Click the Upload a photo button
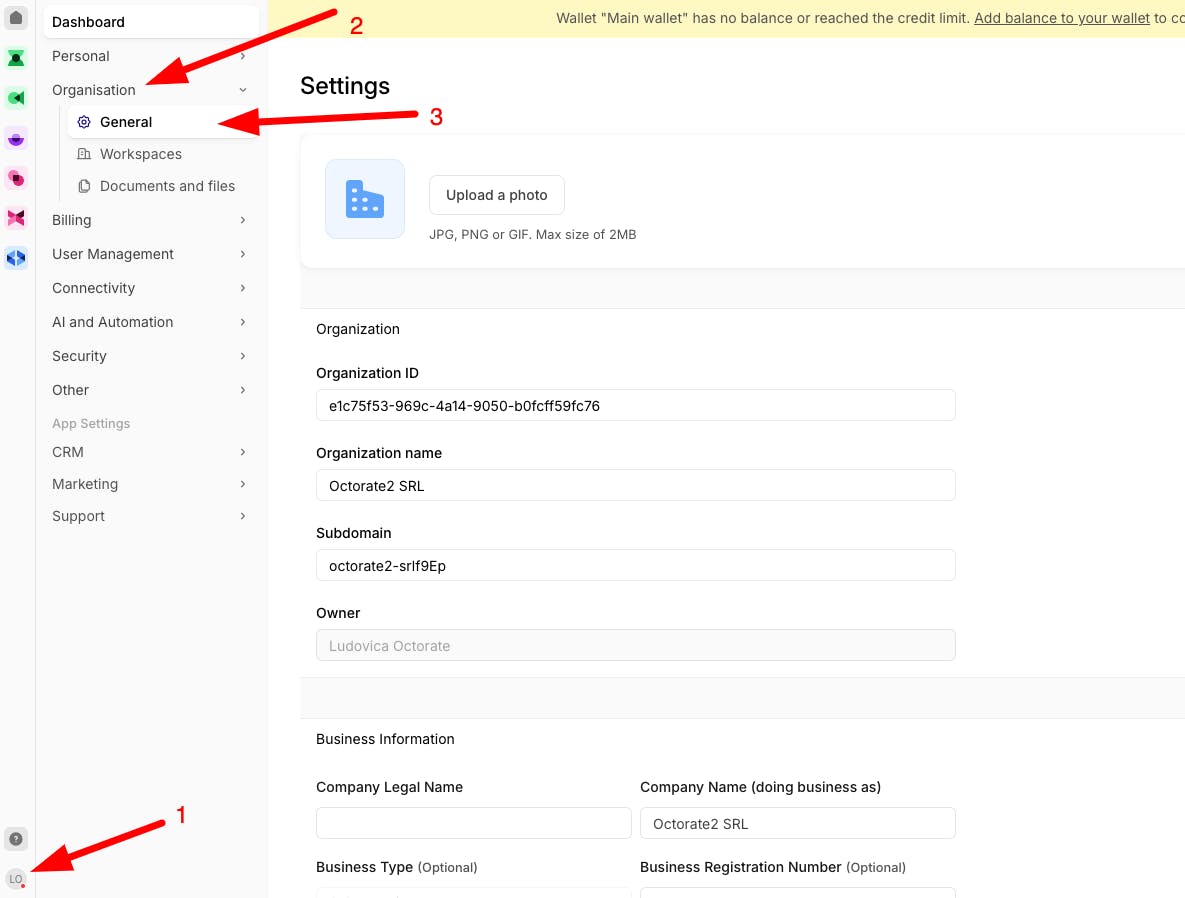The height and width of the screenshot is (898, 1185). coord(497,195)
